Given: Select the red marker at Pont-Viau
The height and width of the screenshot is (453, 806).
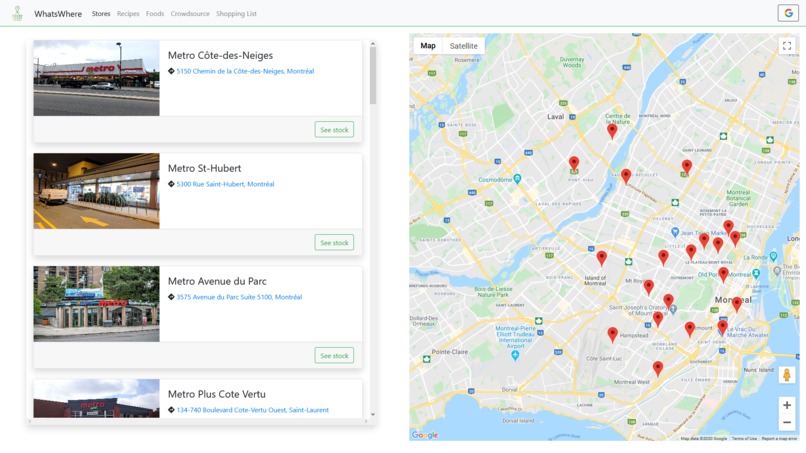Looking at the screenshot, I should 574,165.
